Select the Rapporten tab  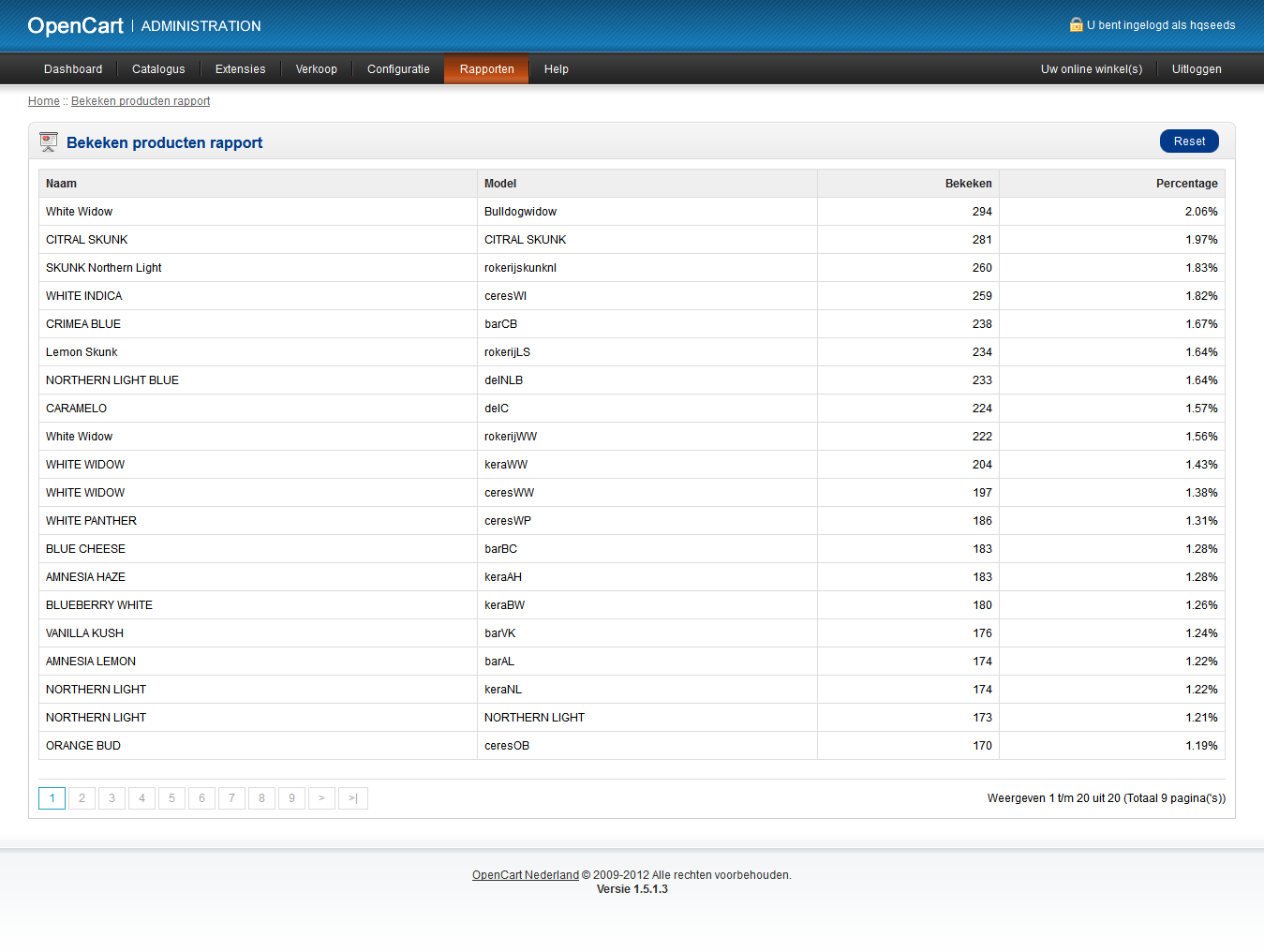point(486,69)
